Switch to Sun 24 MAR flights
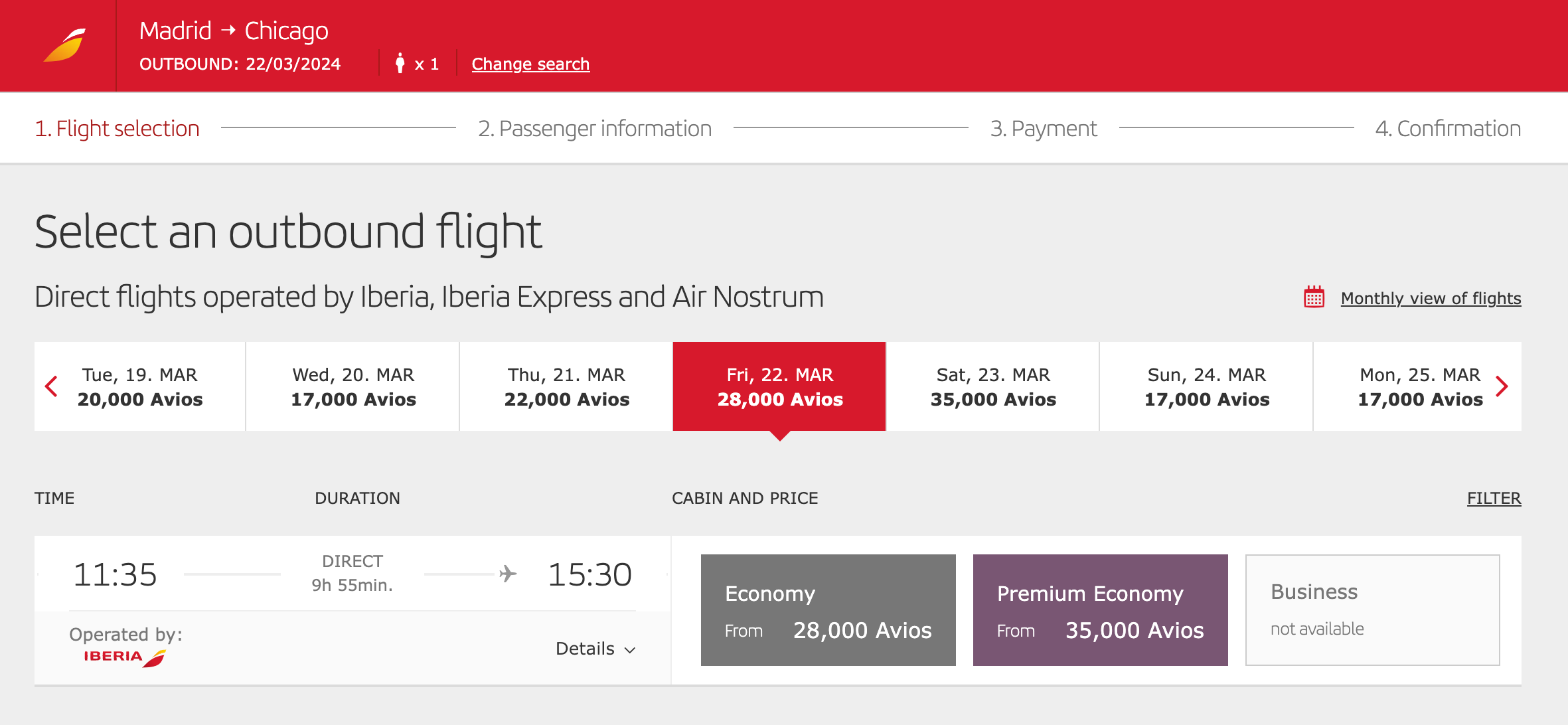Screen dimensions: 1568x725 (x=1205, y=386)
